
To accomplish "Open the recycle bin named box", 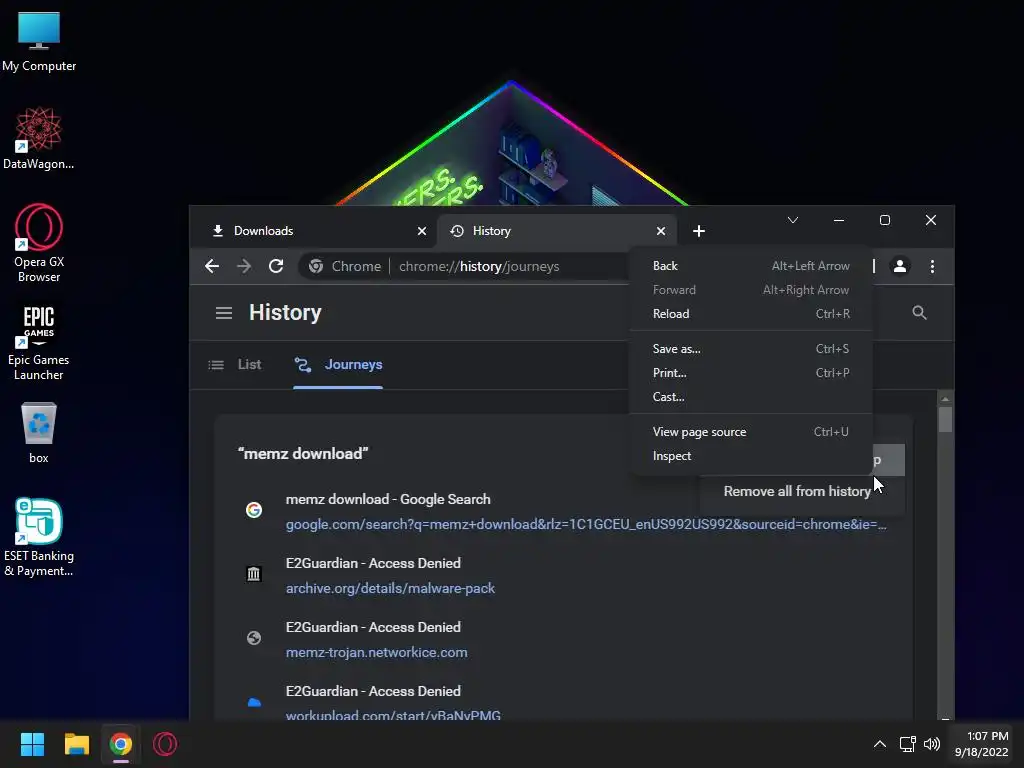I will [x=39, y=432].
